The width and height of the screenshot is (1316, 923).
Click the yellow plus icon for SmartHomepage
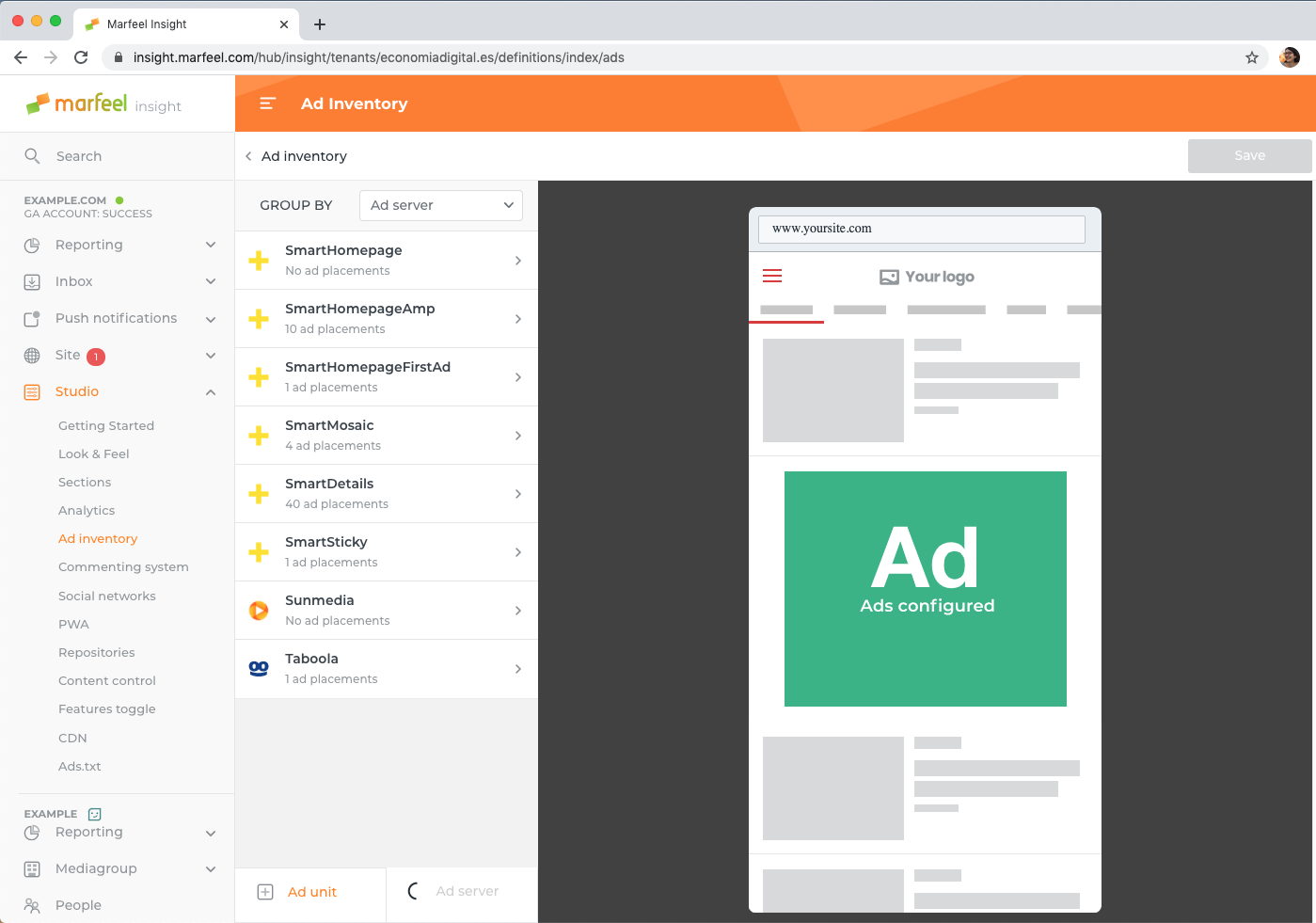click(x=259, y=261)
